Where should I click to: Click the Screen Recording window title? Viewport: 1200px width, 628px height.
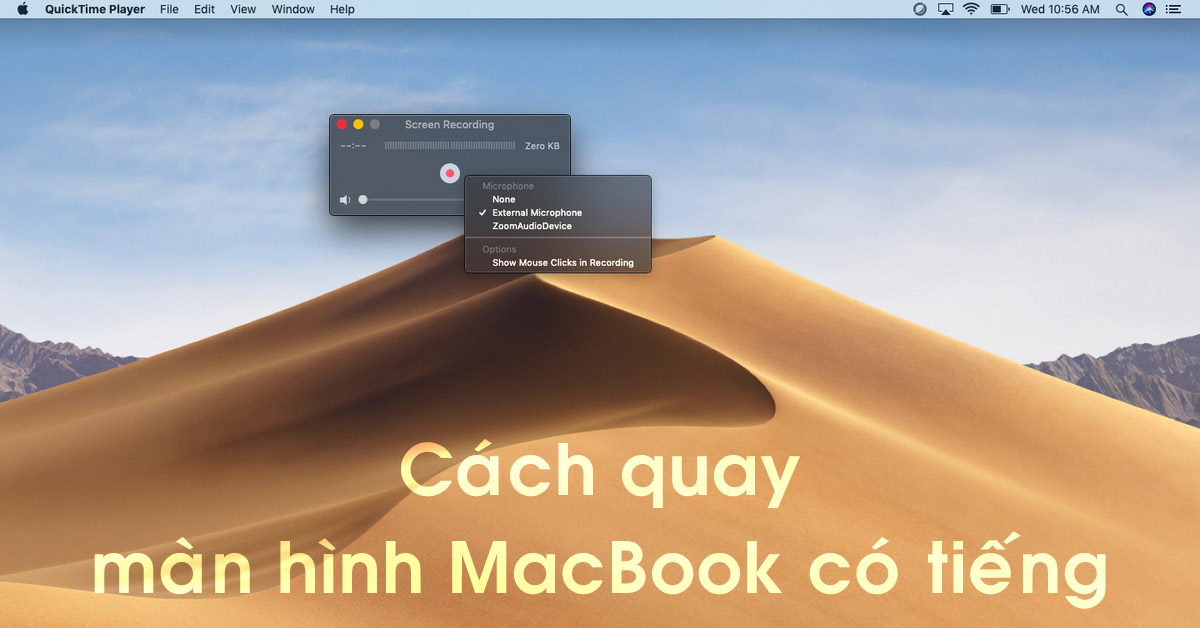(449, 125)
